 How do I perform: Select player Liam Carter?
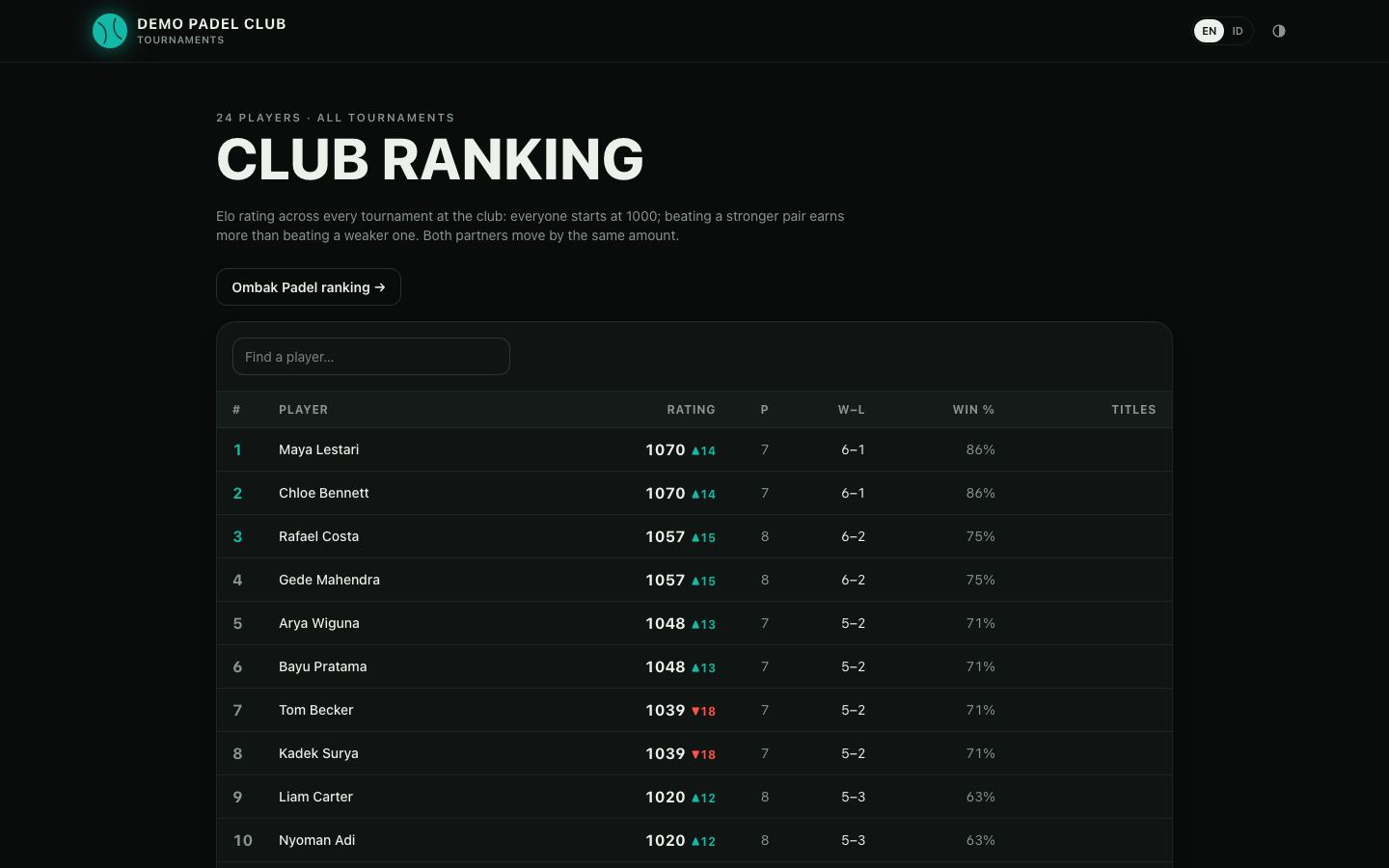tap(315, 797)
